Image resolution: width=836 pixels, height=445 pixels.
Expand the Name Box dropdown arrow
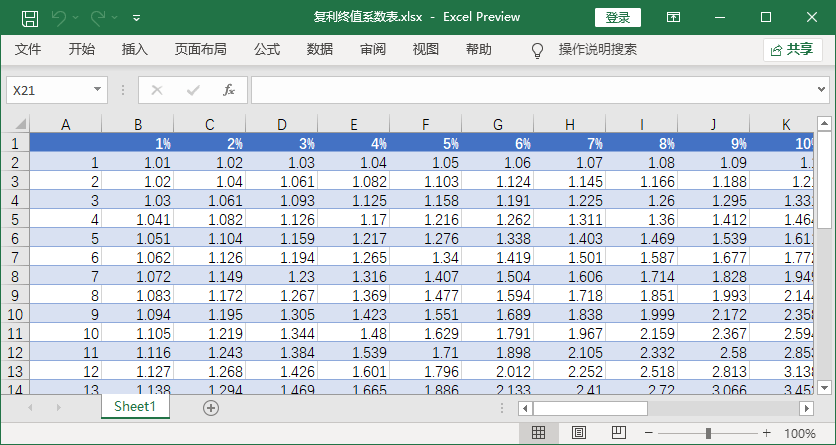pos(97,90)
